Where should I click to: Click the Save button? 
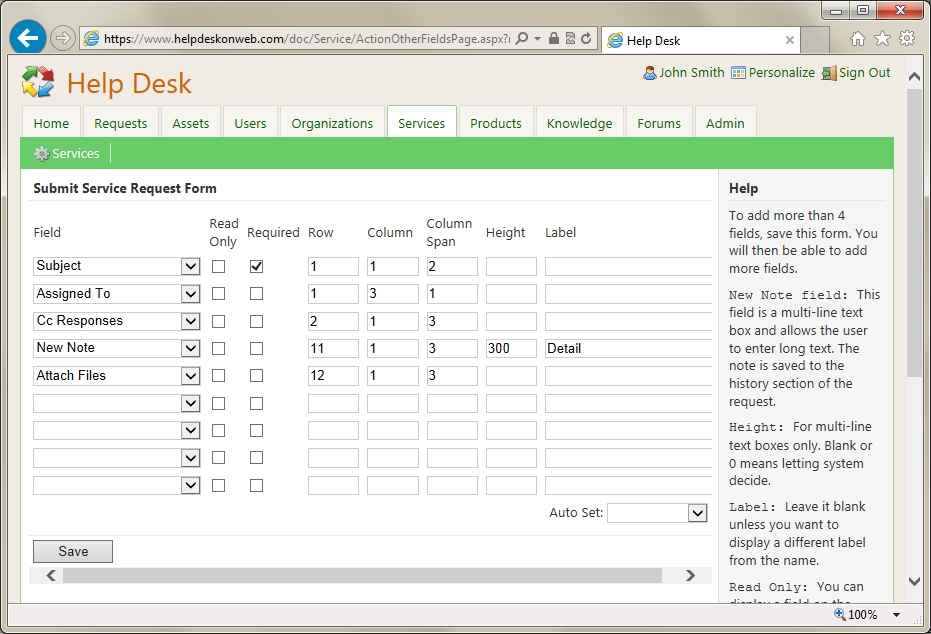[x=73, y=551]
